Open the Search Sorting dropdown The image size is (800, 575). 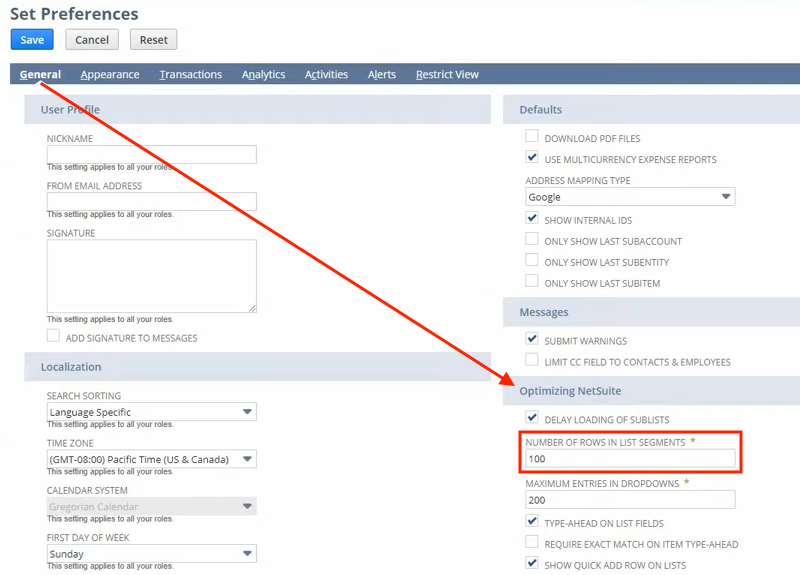(151, 412)
